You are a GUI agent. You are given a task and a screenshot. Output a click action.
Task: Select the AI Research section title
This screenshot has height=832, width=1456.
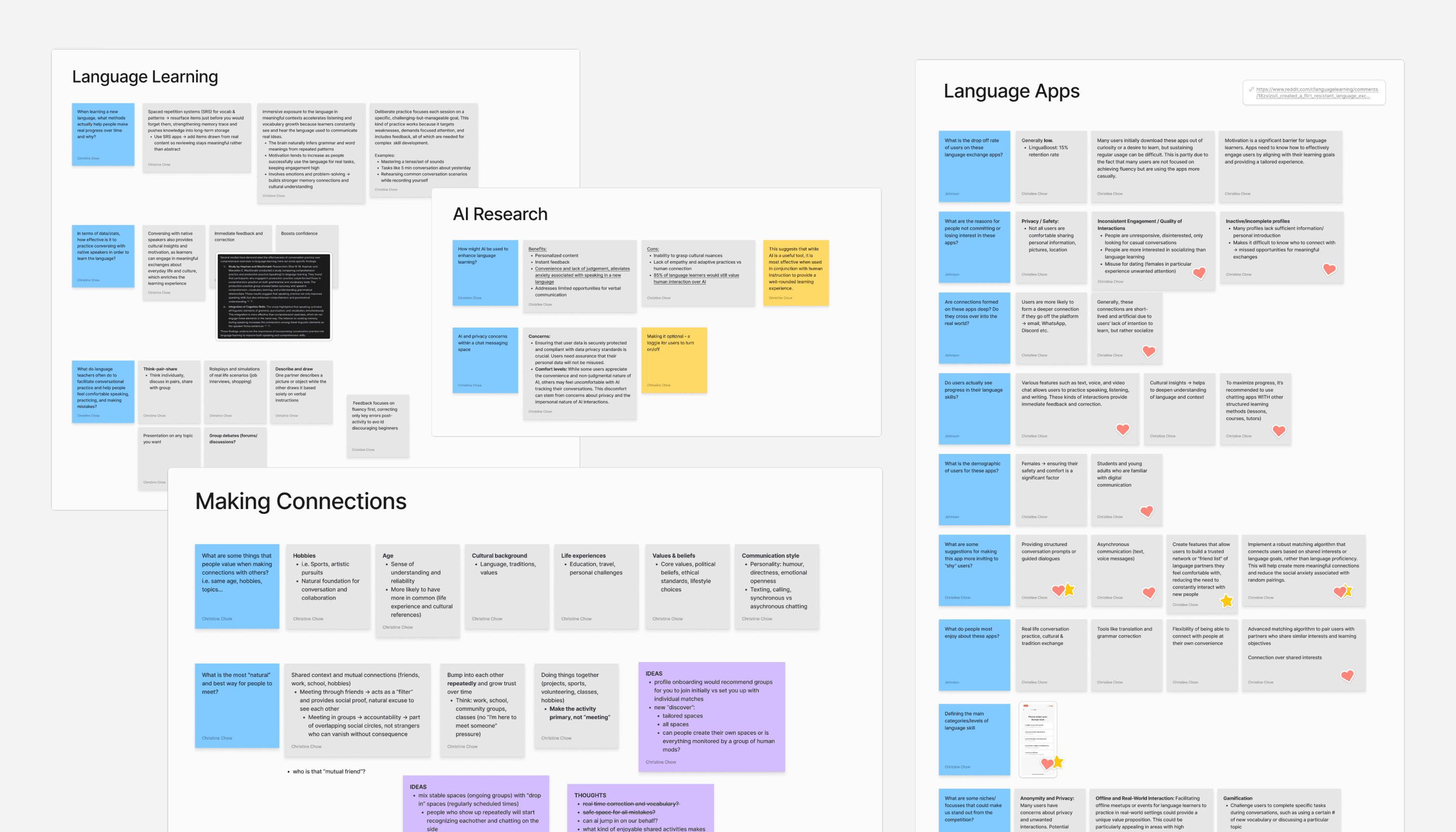[x=500, y=214]
